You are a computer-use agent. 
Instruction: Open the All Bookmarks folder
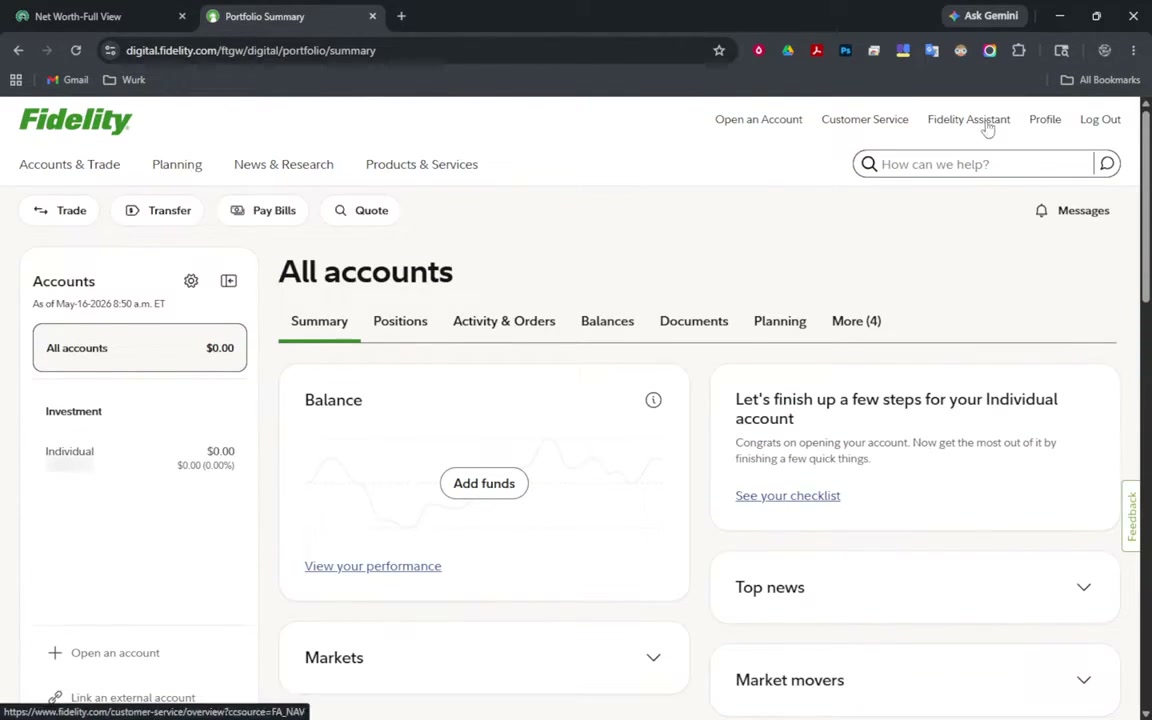1100,80
